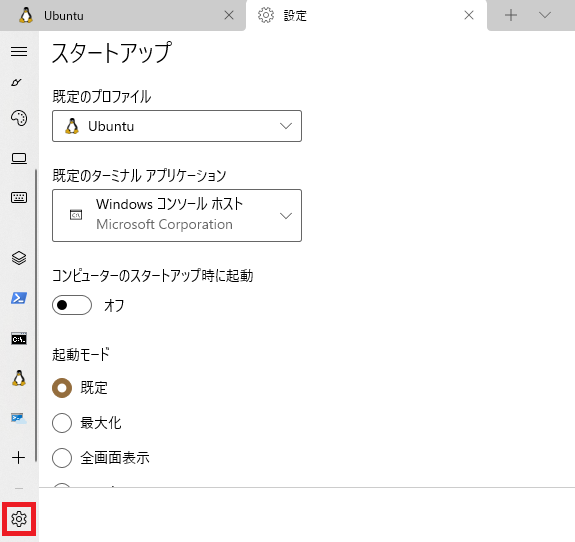The image size is (575, 542).
Task: Select the 既定 launch mode radio
Action: 62,388
